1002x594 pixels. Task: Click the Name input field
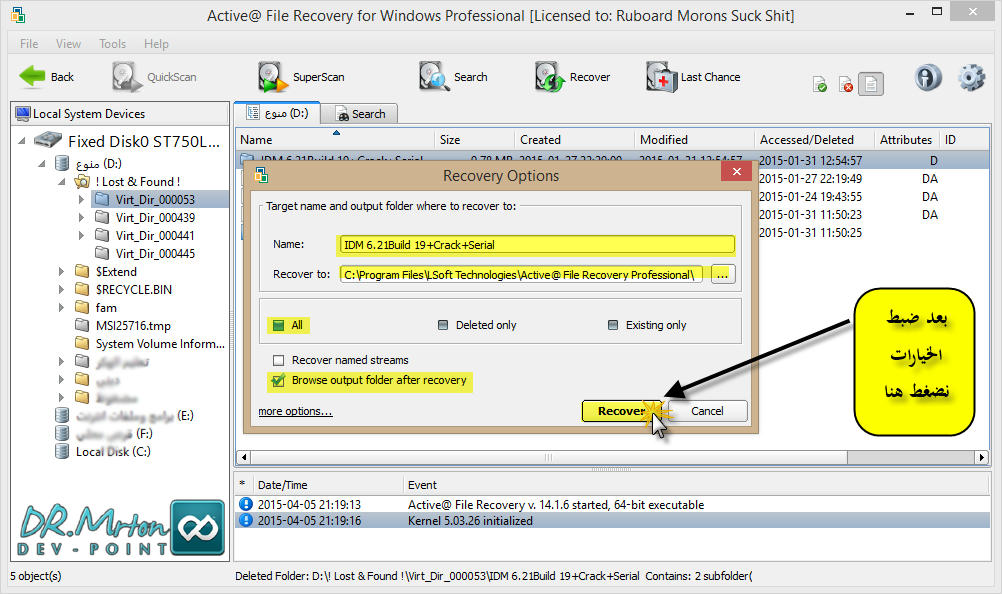(x=537, y=245)
